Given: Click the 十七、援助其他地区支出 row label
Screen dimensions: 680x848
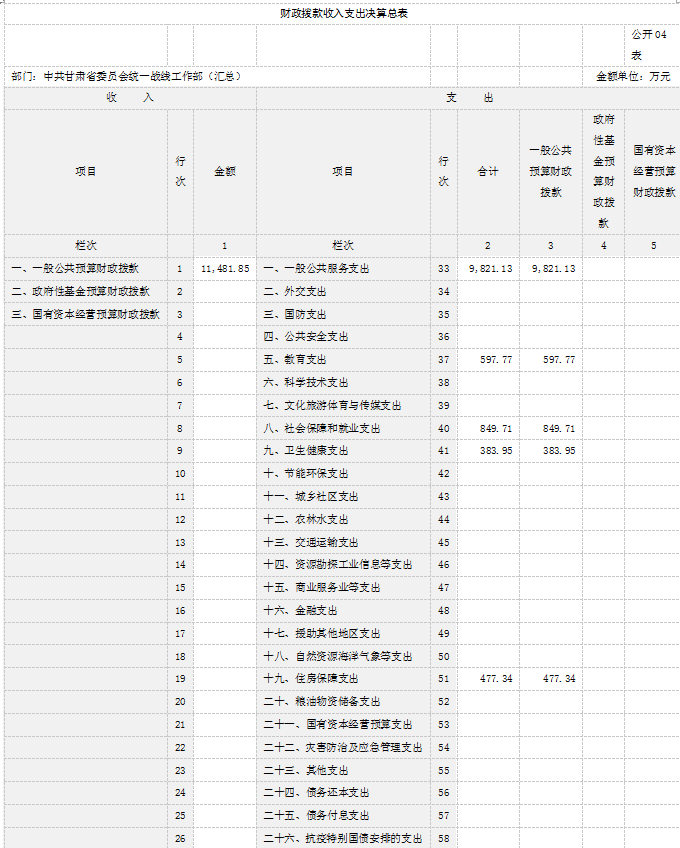Looking at the screenshot, I should (x=321, y=633).
